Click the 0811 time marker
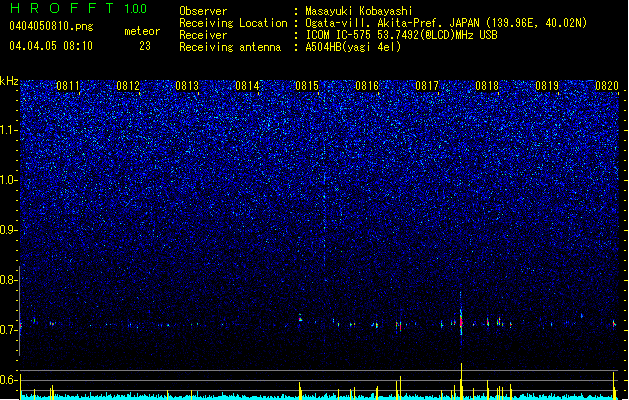The width and height of the screenshot is (629, 400). tap(68, 86)
